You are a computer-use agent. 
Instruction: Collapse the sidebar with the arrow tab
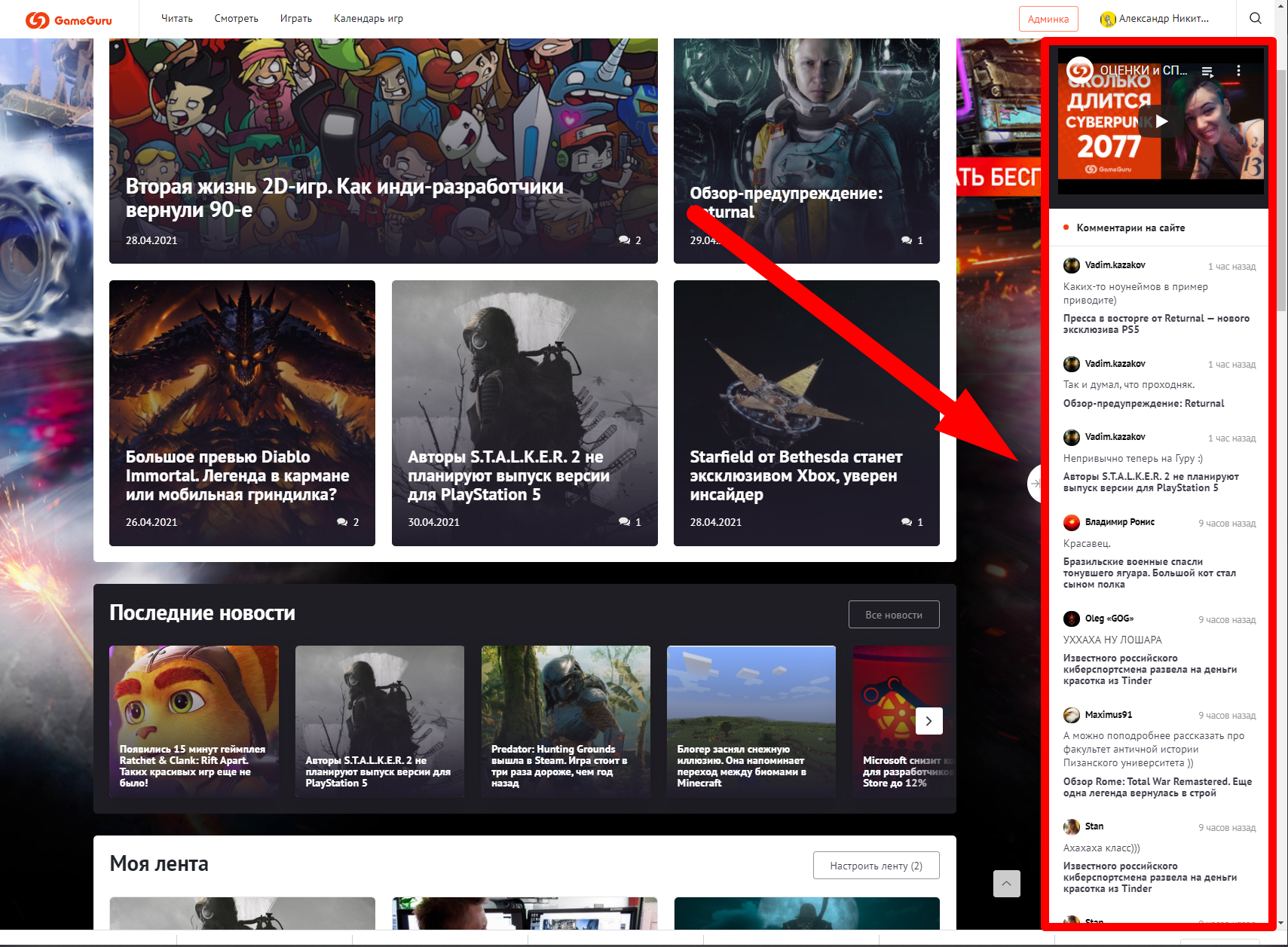(x=1035, y=483)
